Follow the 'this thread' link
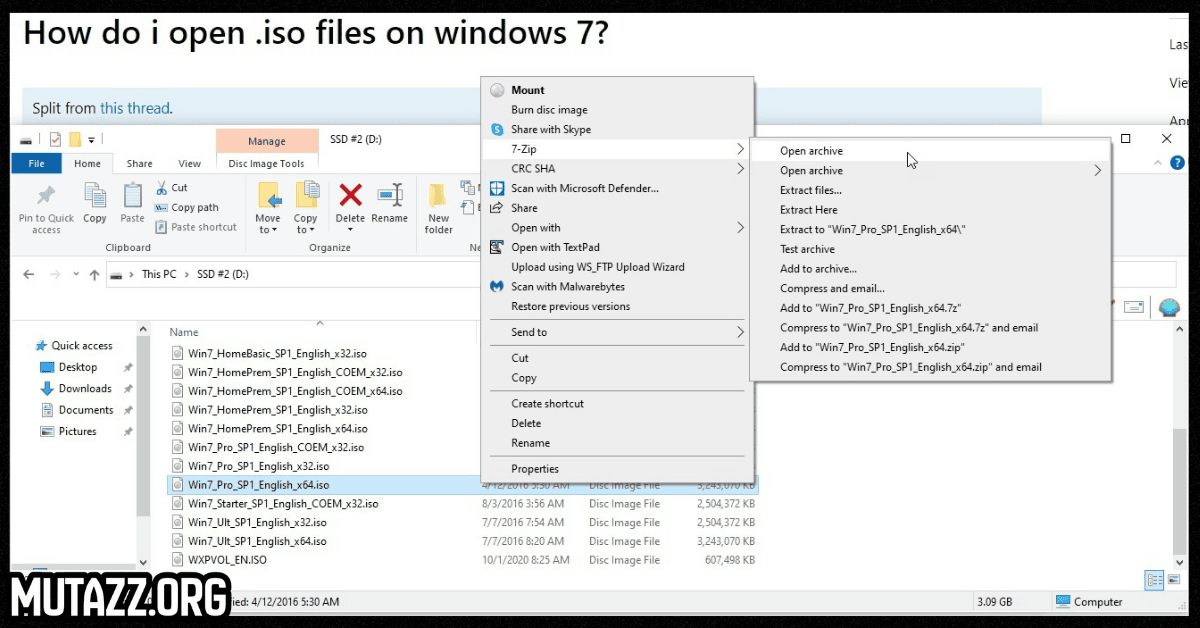The image size is (1200, 628). tap(135, 108)
